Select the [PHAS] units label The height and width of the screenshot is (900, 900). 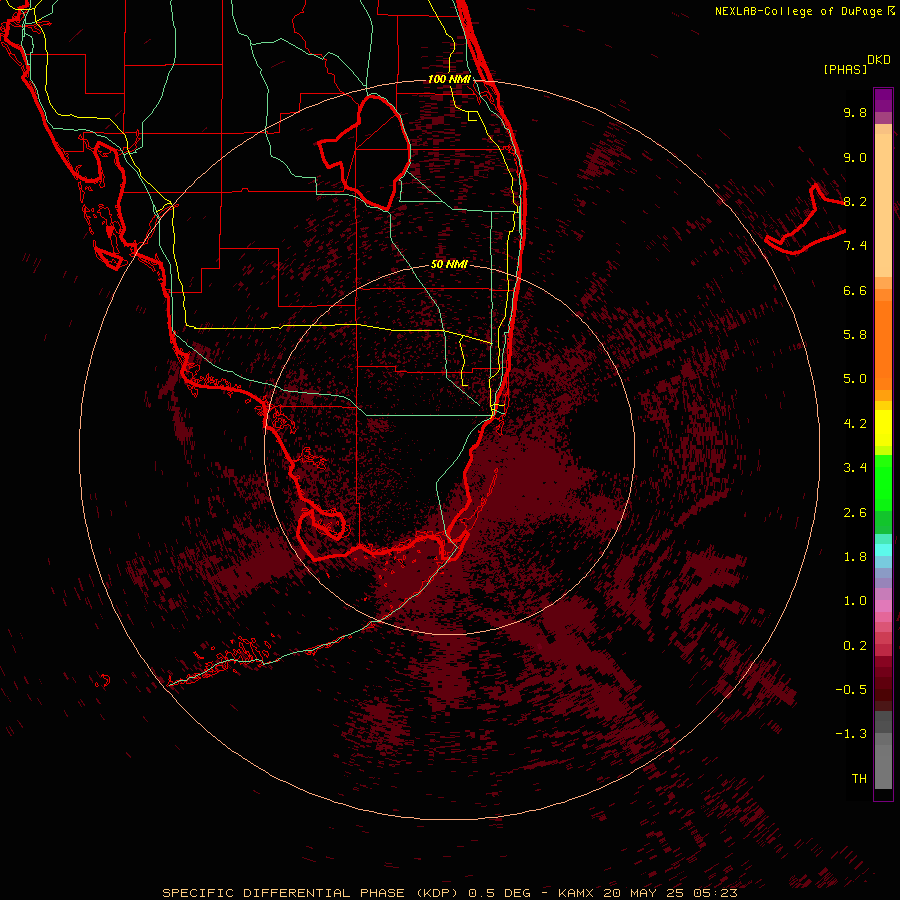[844, 69]
